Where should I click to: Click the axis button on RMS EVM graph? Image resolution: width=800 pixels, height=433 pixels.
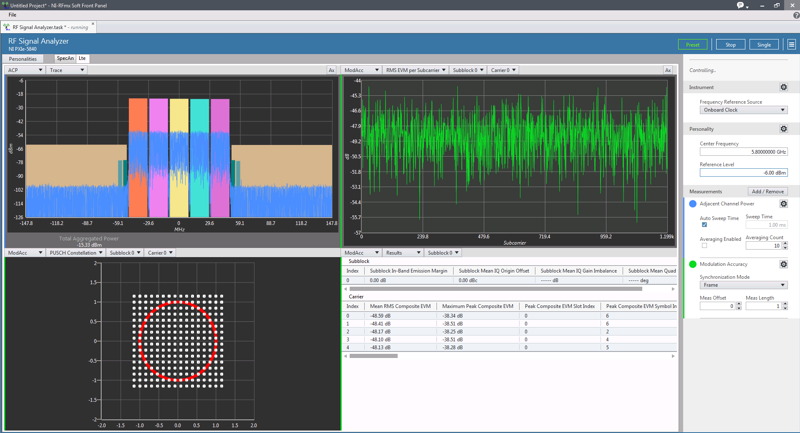point(667,71)
